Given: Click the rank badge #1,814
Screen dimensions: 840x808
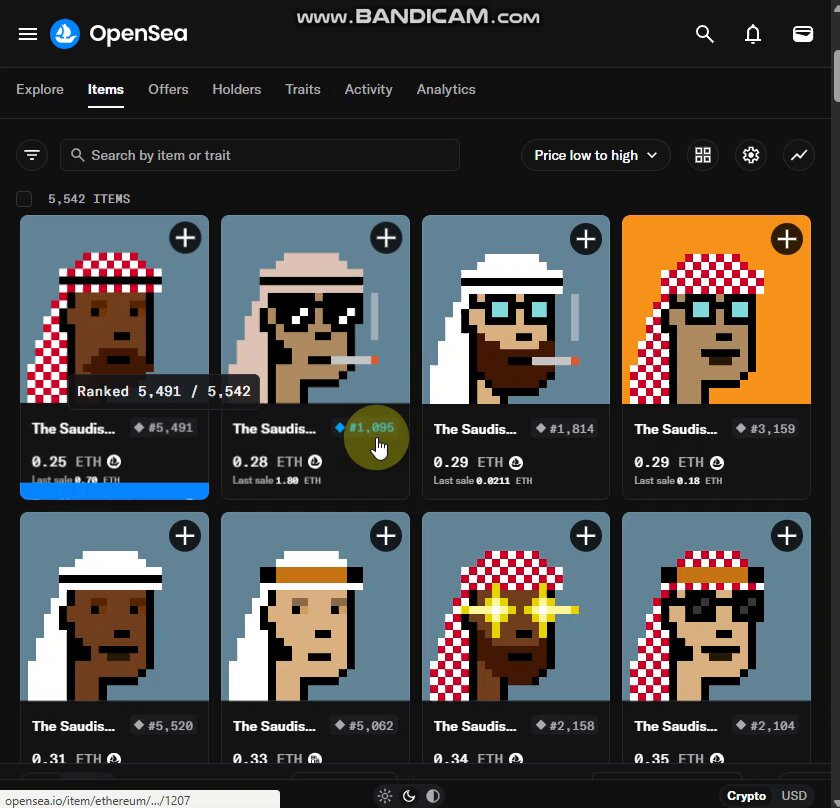Looking at the screenshot, I should click(x=566, y=429).
